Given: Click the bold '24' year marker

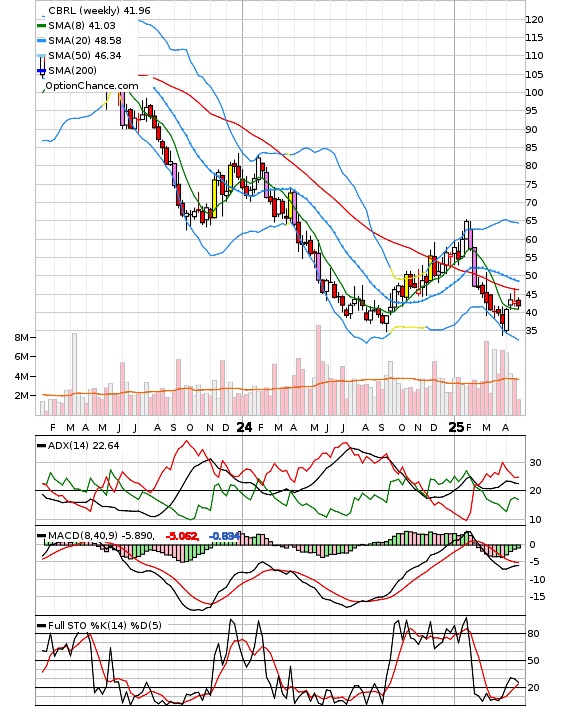Looking at the screenshot, I should pyautogui.click(x=244, y=427).
